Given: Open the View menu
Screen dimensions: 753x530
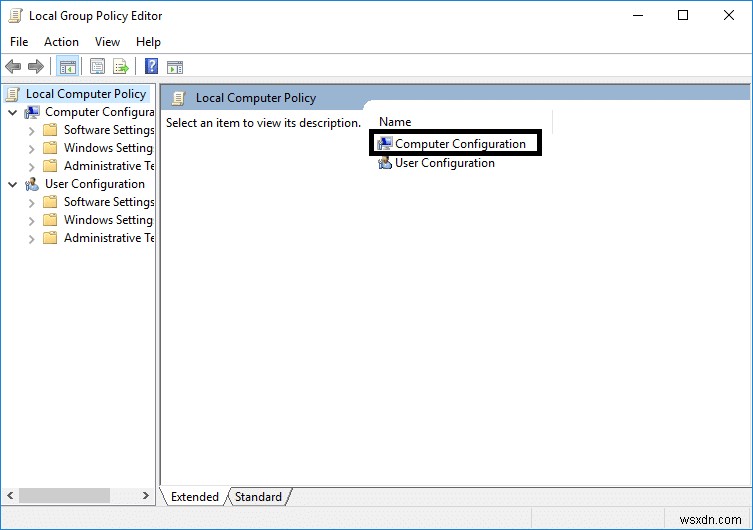Looking at the screenshot, I should (107, 42).
